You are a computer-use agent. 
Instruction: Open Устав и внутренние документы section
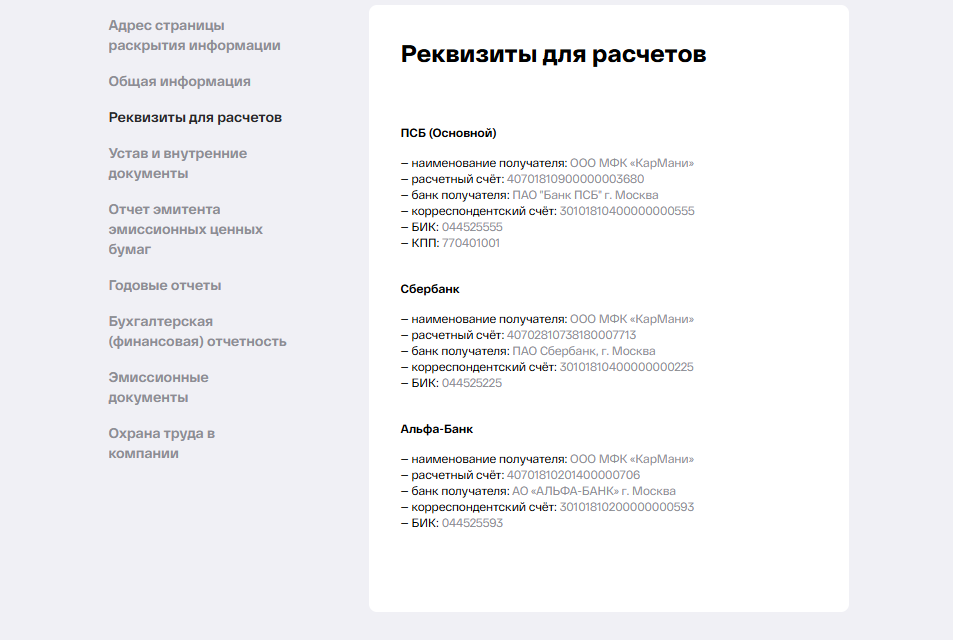click(x=177, y=163)
